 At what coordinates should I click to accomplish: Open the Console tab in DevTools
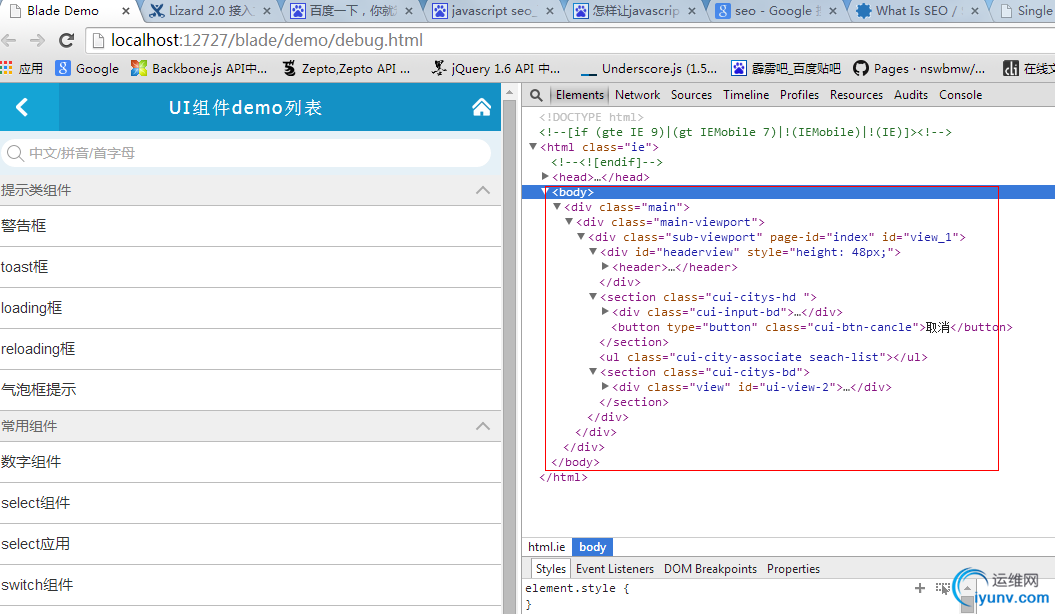[x=960, y=95]
